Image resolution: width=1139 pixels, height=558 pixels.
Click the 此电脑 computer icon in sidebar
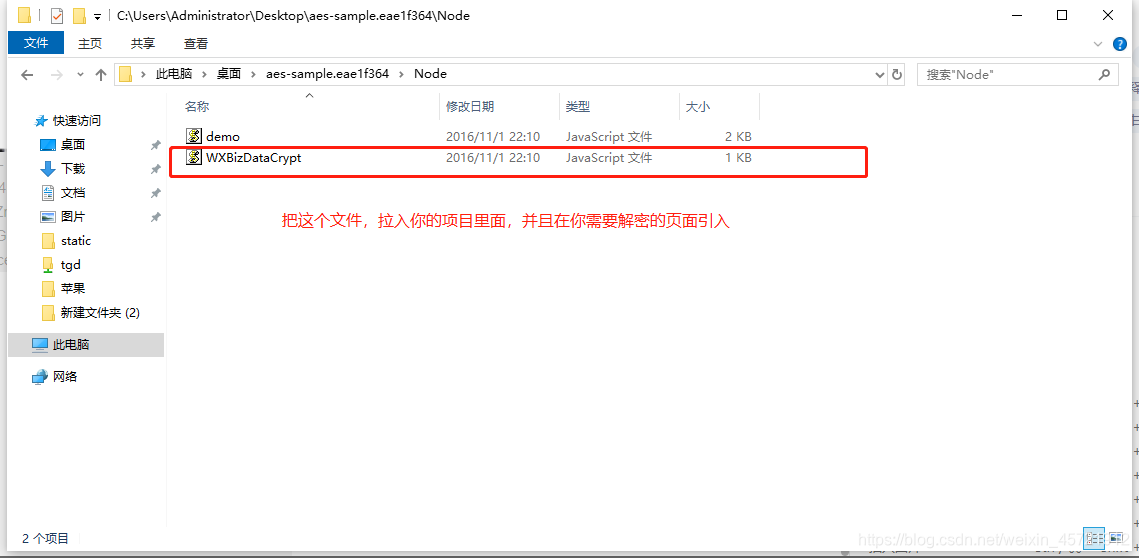click(40, 345)
